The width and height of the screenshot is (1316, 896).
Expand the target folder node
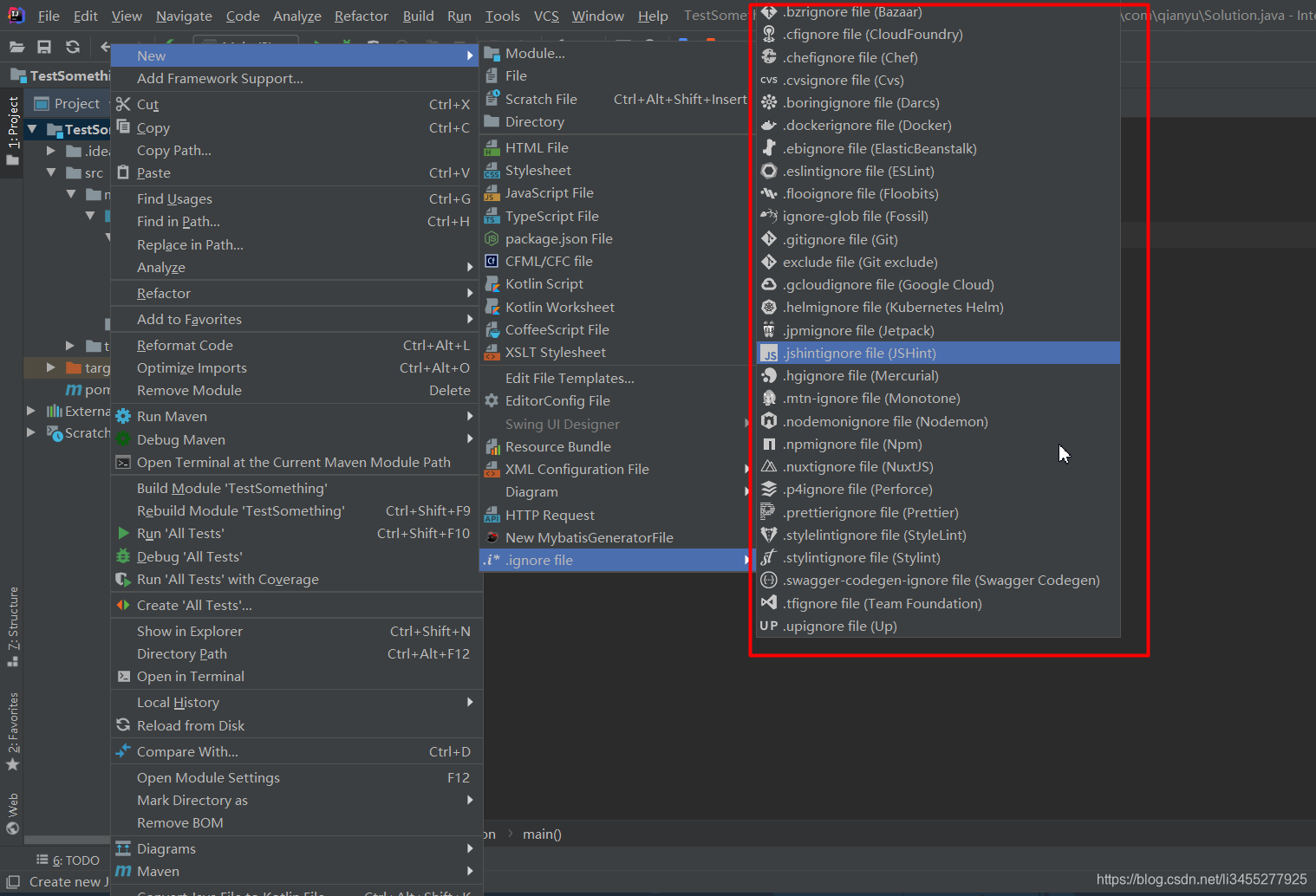point(51,367)
